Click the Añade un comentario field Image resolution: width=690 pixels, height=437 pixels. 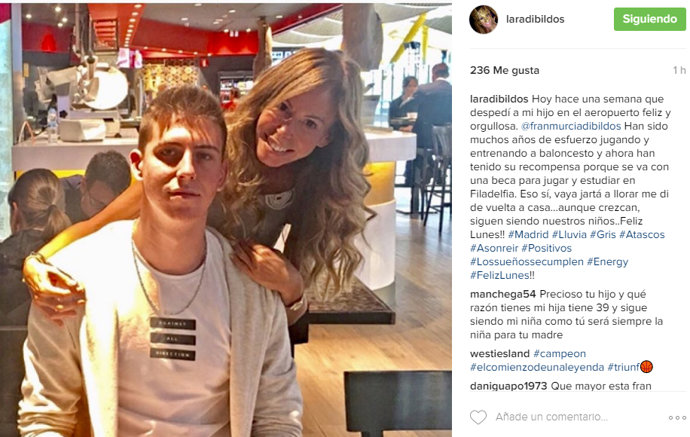pos(552,417)
